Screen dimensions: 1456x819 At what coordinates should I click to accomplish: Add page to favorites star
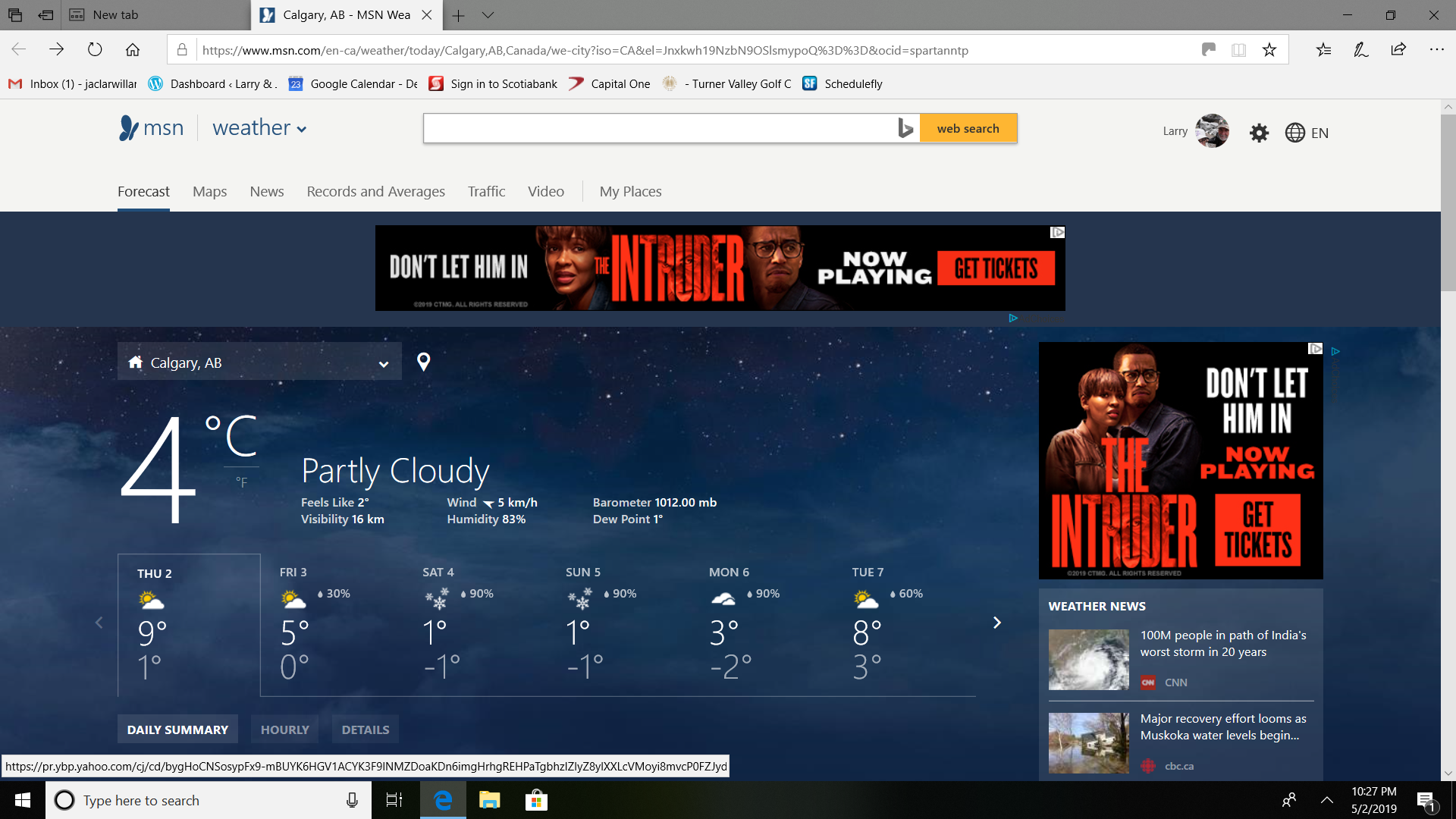(1269, 50)
